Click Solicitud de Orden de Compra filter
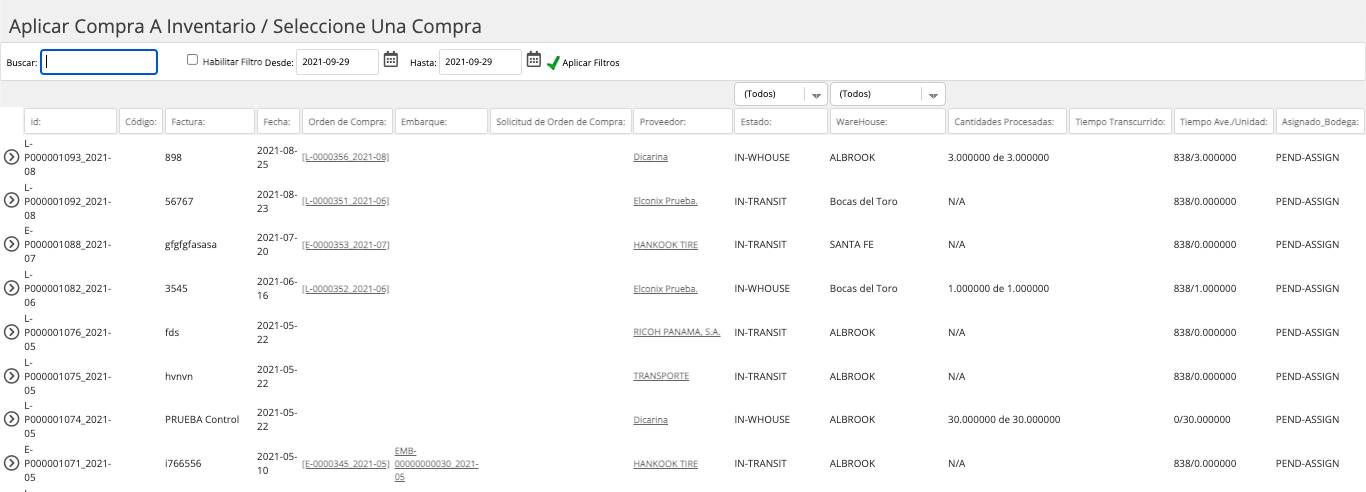This screenshot has width=1366, height=492. click(x=560, y=121)
